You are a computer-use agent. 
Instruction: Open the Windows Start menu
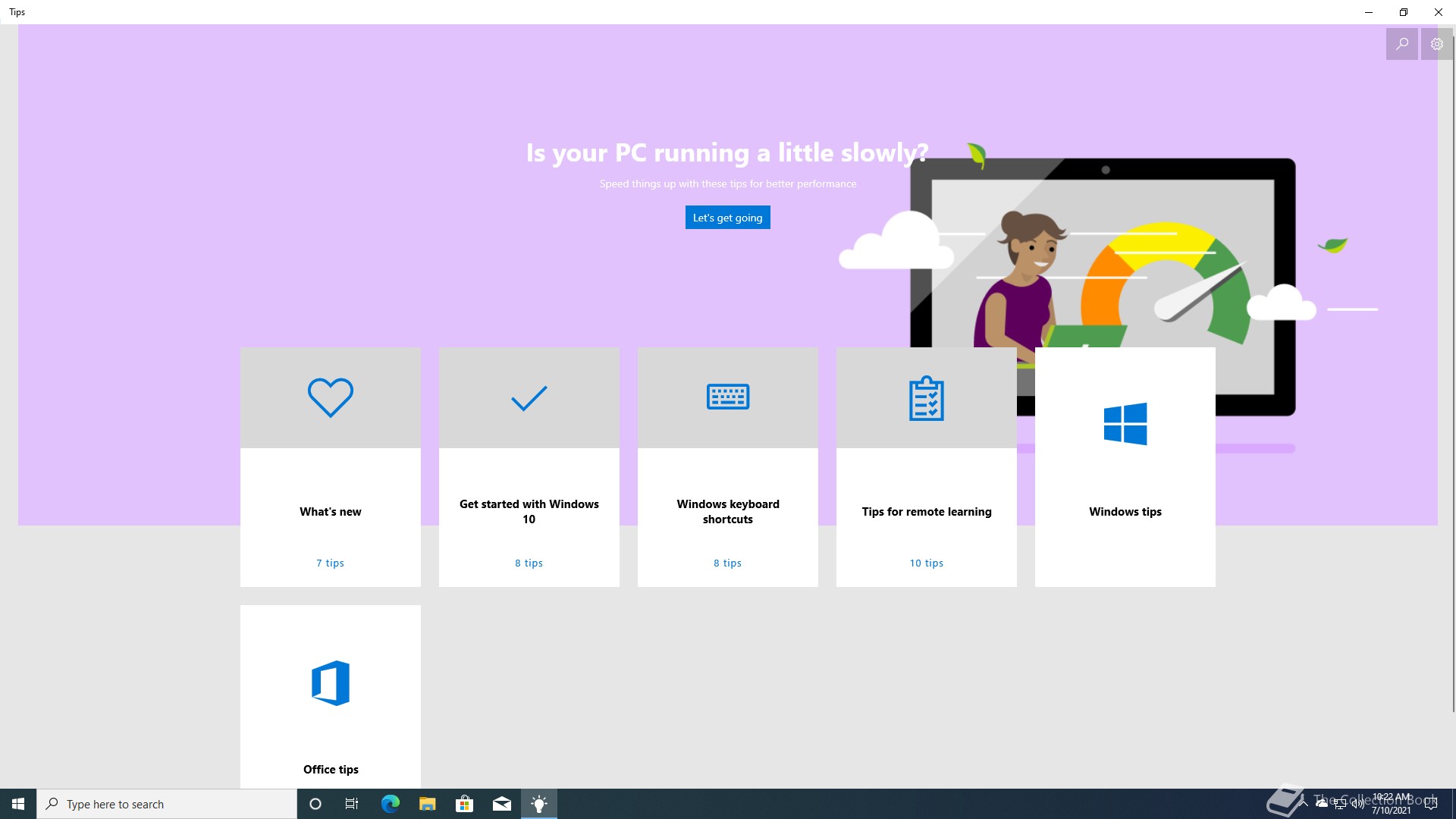pos(18,804)
